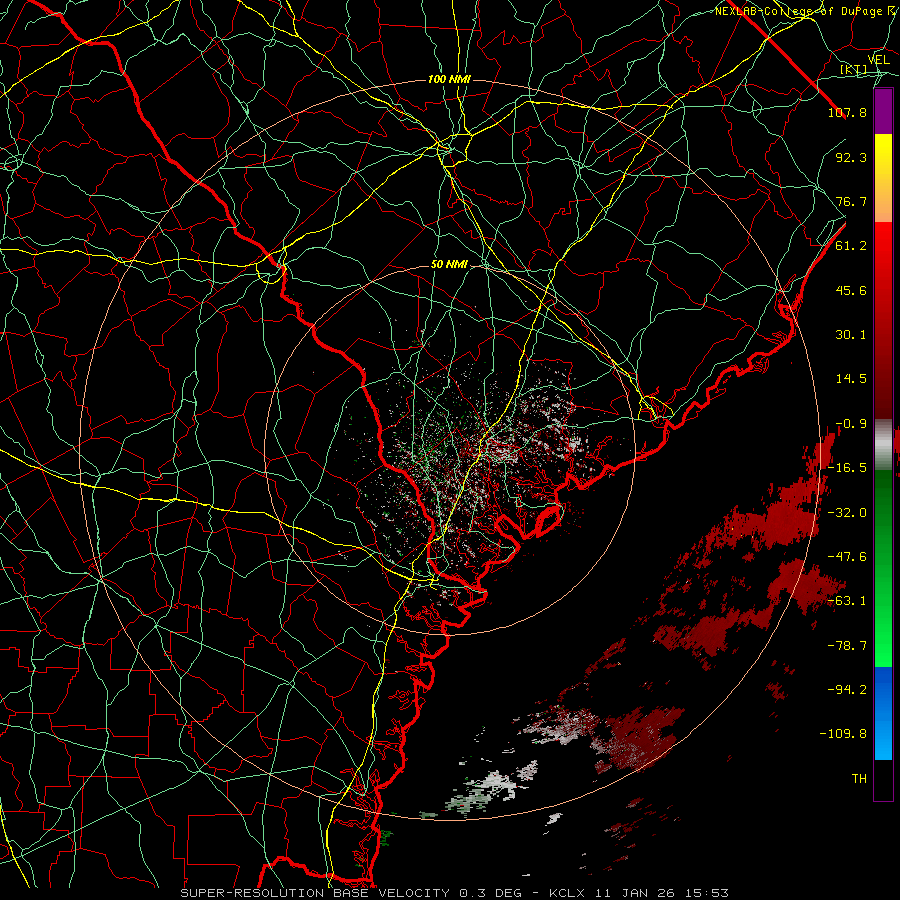Select the 92.3 value on velocity scale

point(851,157)
